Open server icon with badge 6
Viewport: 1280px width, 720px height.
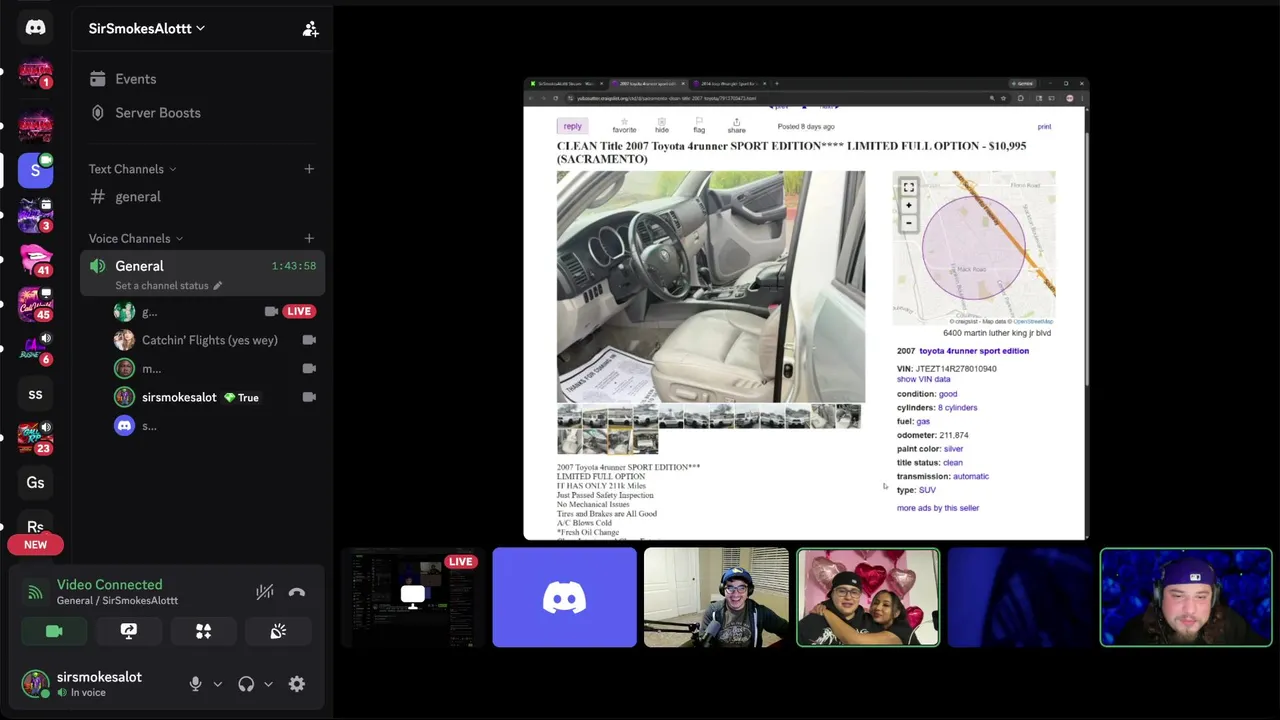(x=35, y=348)
